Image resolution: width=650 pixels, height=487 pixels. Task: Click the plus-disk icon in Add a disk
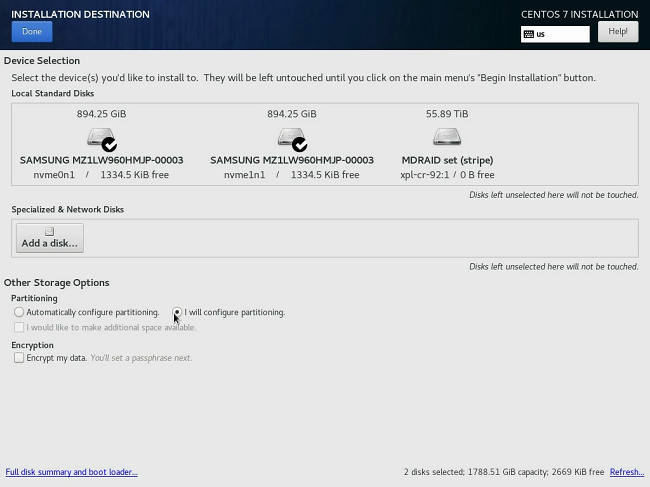[x=49, y=232]
